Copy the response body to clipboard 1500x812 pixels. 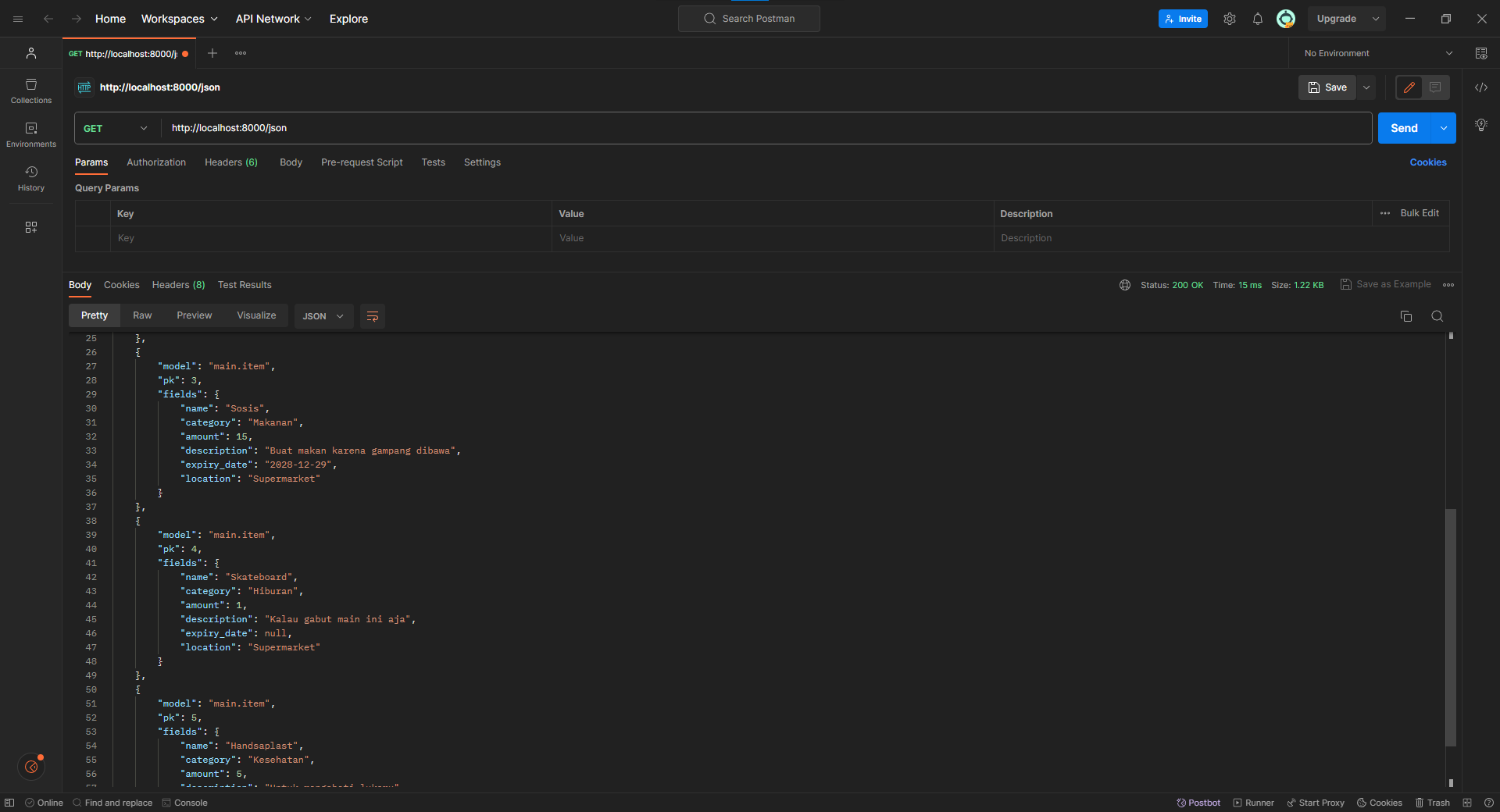[x=1405, y=316]
